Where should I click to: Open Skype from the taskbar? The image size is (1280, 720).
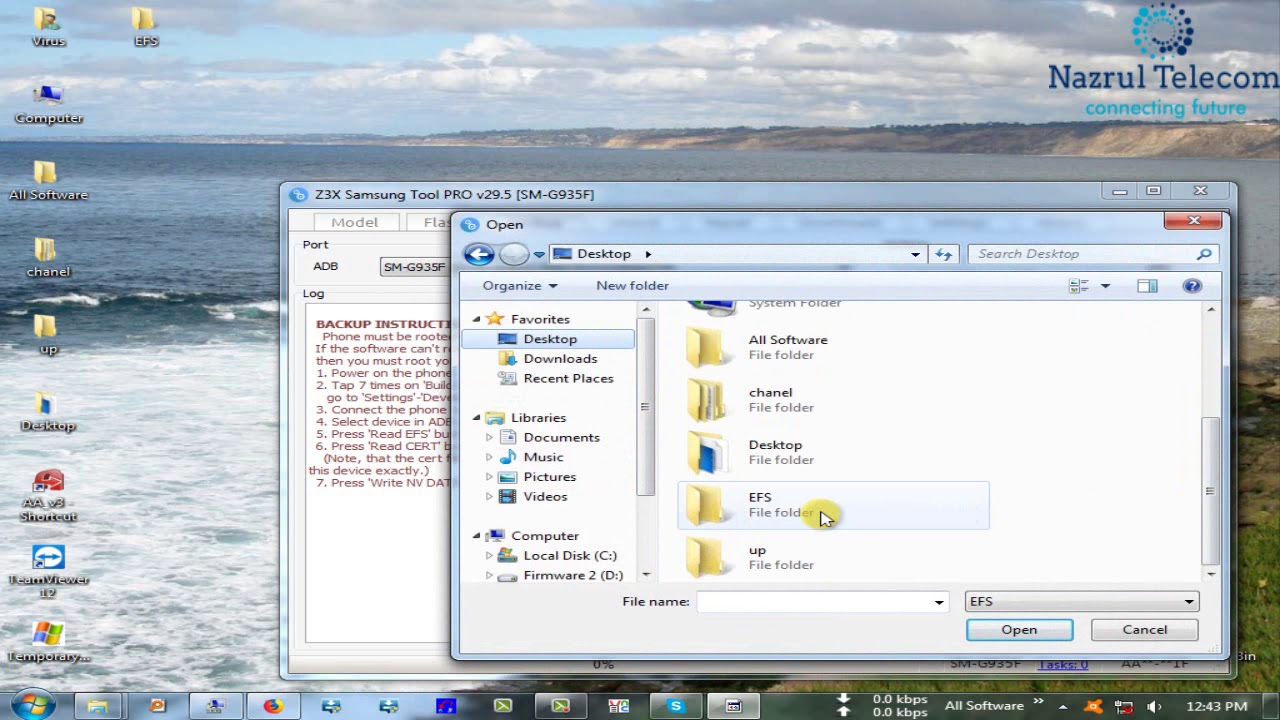tap(676, 706)
